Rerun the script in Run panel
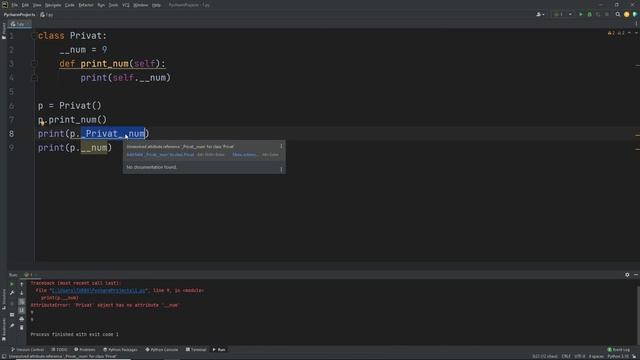 pyautogui.click(x=12, y=284)
